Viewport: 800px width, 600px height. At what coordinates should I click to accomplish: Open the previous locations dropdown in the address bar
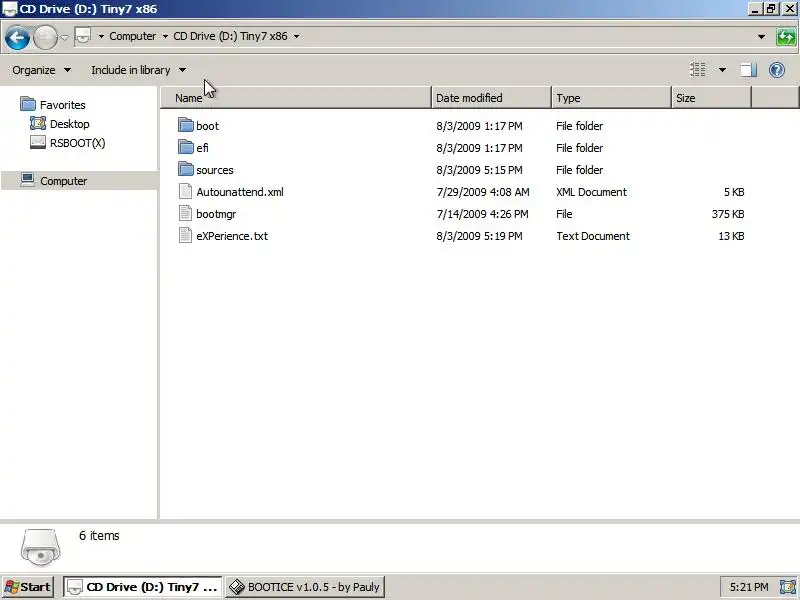[761, 37]
